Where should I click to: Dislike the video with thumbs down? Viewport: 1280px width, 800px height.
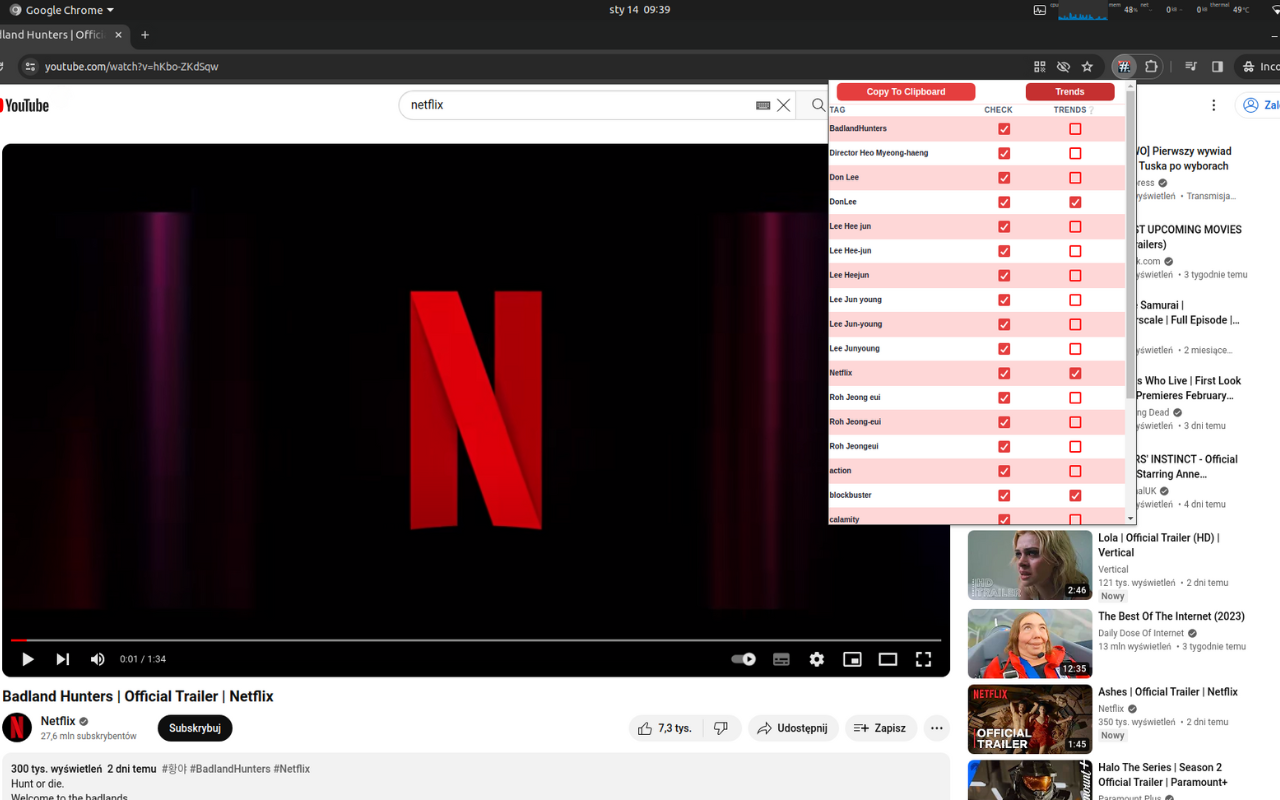(721, 728)
